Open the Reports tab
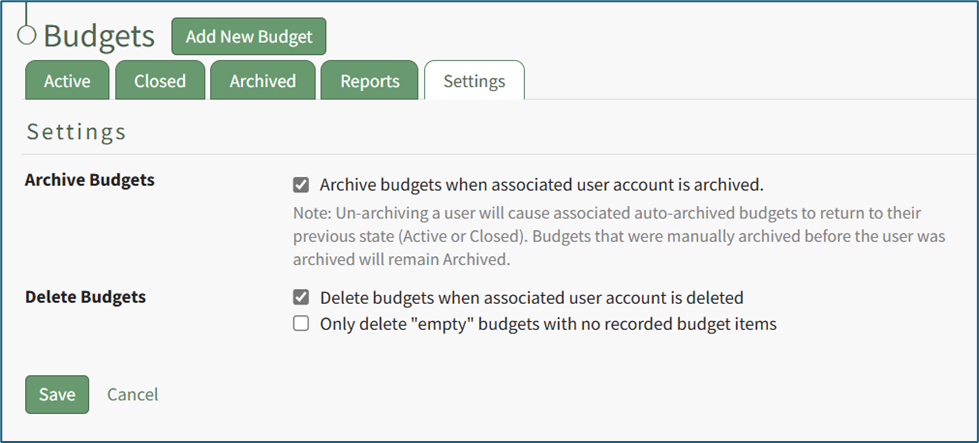The height and width of the screenshot is (443, 979). 369,81
